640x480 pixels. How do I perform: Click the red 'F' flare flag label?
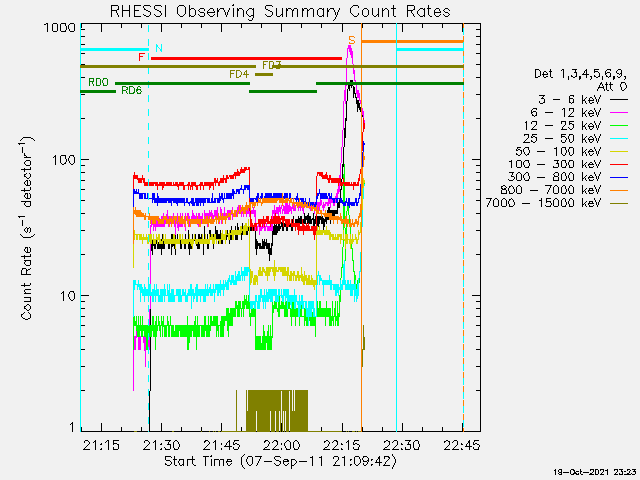(x=142, y=57)
